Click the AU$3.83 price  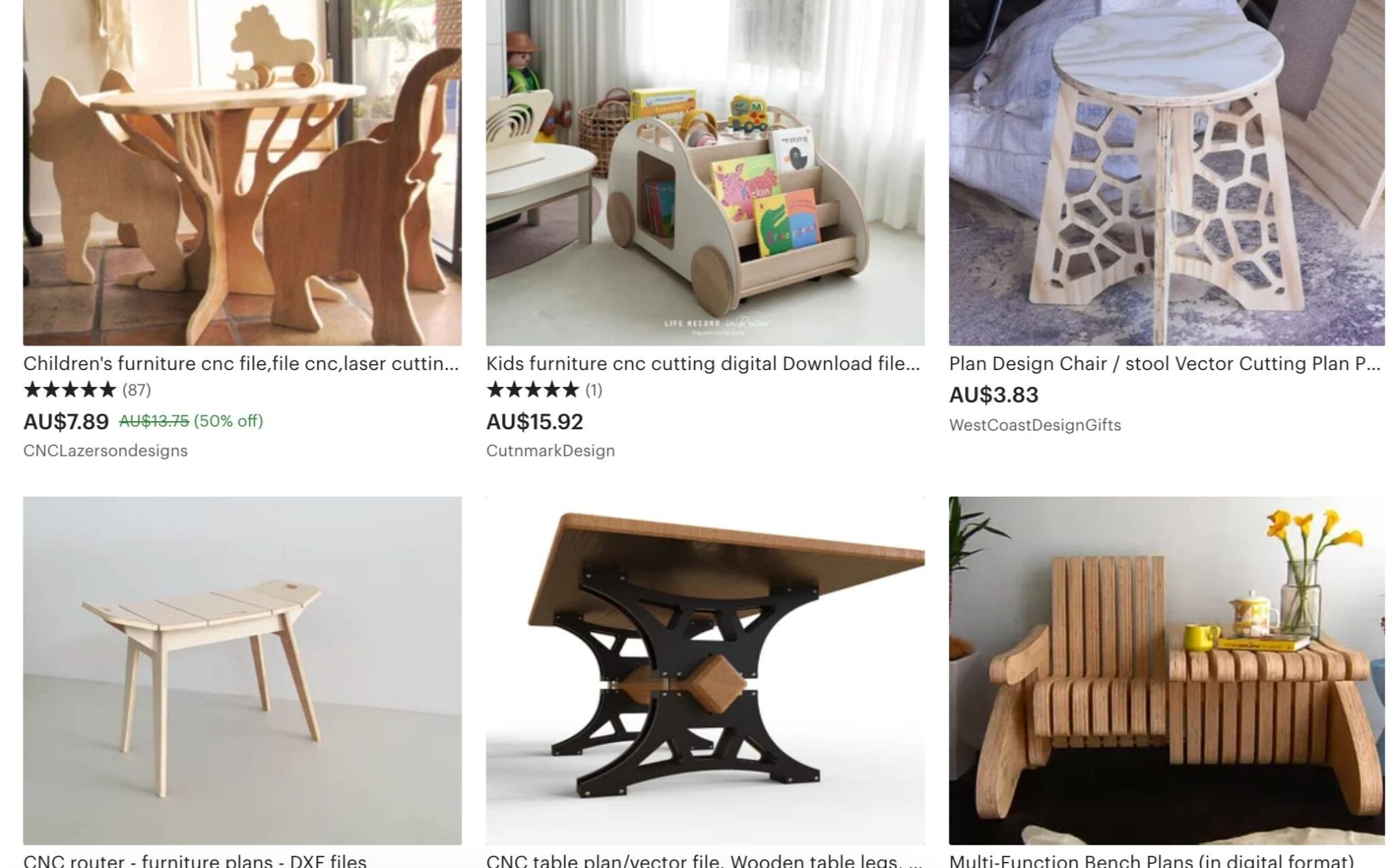point(994,395)
